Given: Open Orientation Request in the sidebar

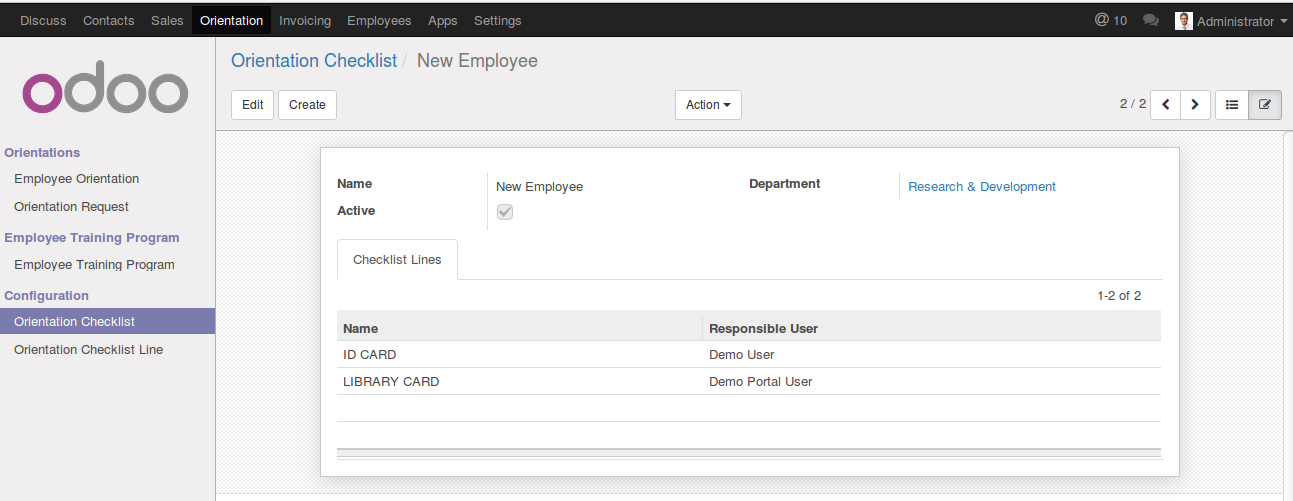Looking at the screenshot, I should pyautogui.click(x=71, y=207).
